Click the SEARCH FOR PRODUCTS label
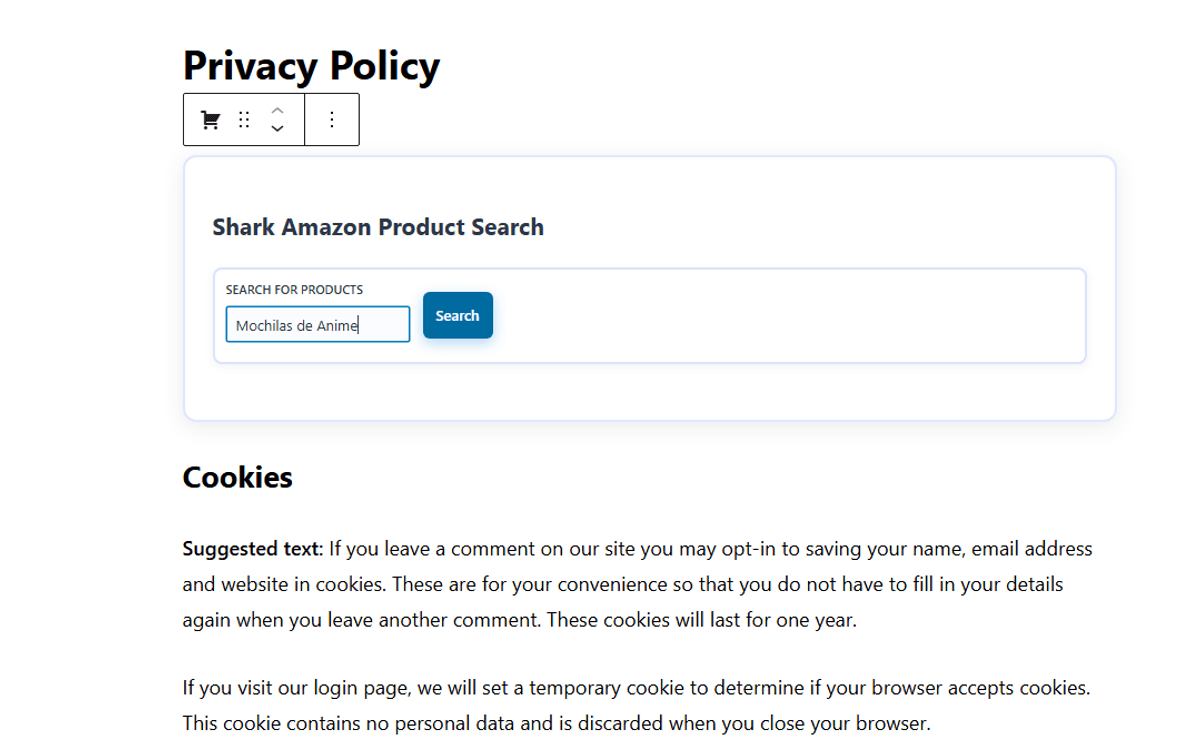This screenshot has width=1200, height=738. coord(294,290)
